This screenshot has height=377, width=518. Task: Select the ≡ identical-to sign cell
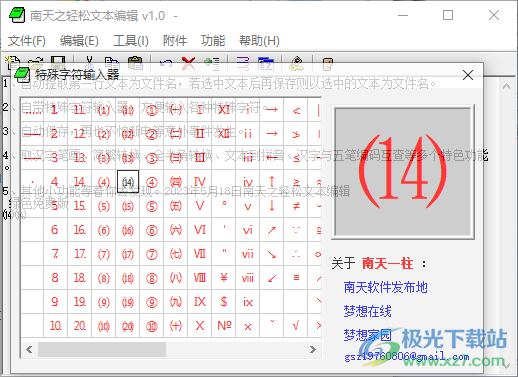click(296, 278)
